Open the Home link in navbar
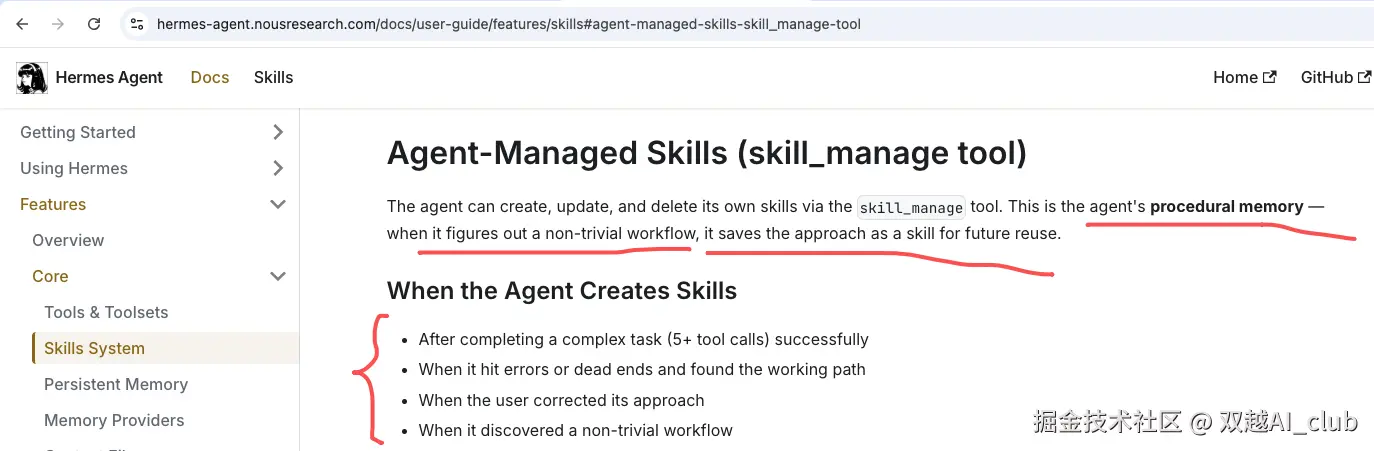Screen dimensions: 1374x451 1235,77
